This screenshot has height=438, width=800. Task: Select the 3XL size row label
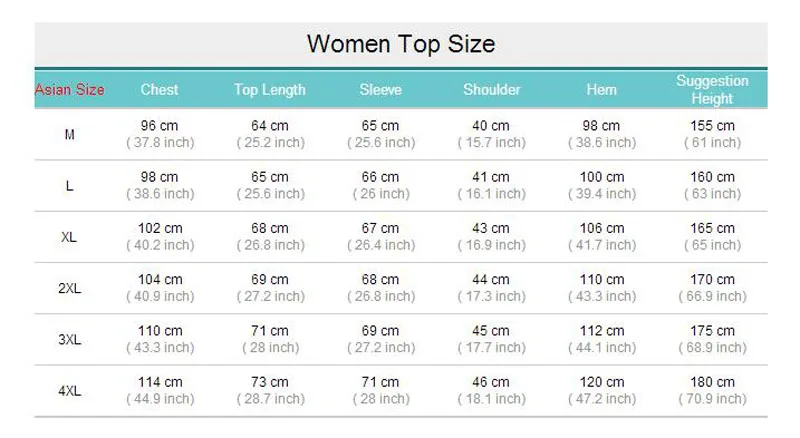[69, 339]
